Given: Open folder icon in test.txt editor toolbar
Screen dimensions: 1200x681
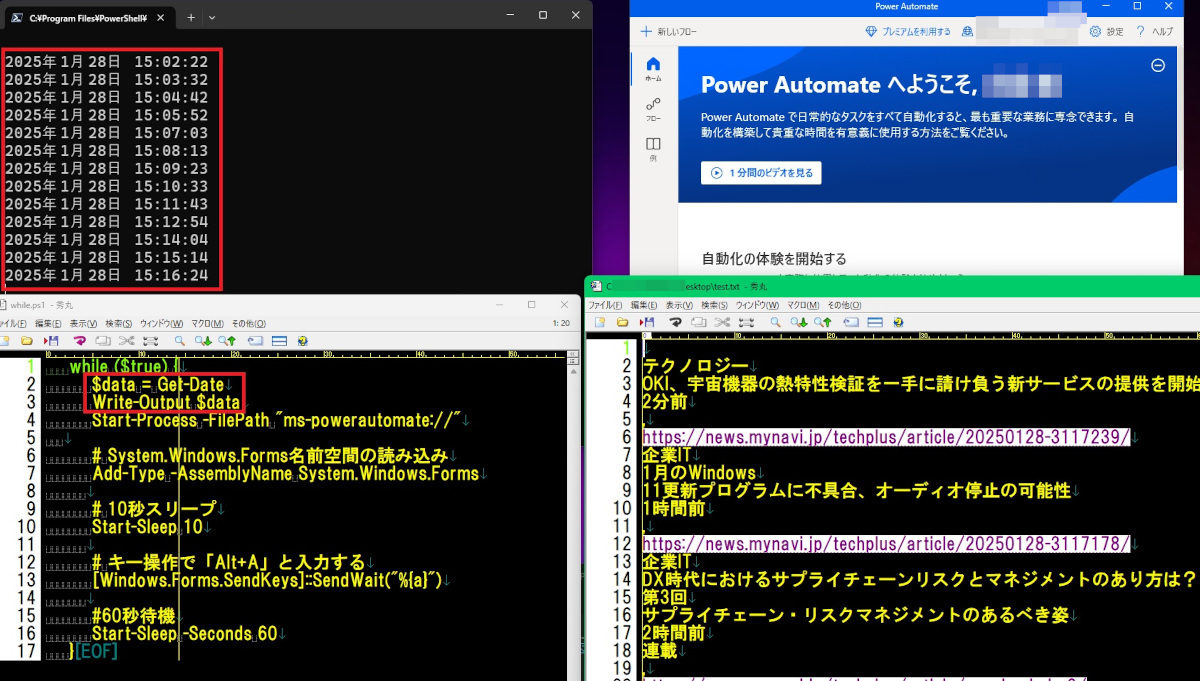Looking at the screenshot, I should [x=623, y=322].
